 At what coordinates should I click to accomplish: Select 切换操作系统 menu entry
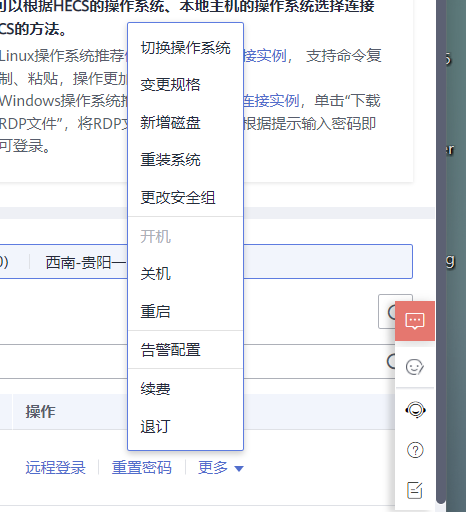pos(185,48)
